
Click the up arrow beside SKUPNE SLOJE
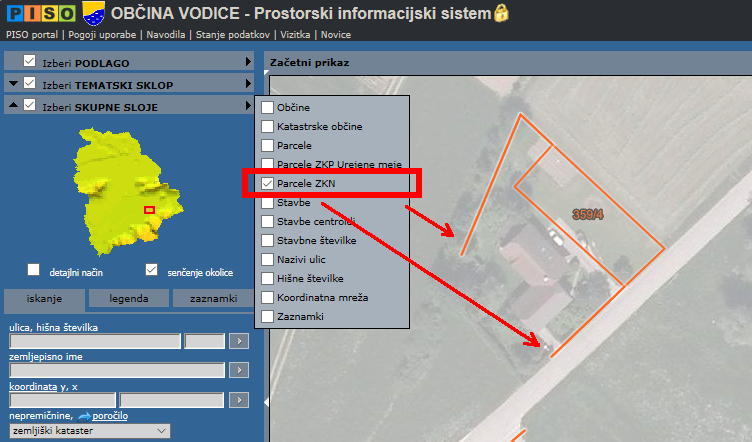pos(12,106)
